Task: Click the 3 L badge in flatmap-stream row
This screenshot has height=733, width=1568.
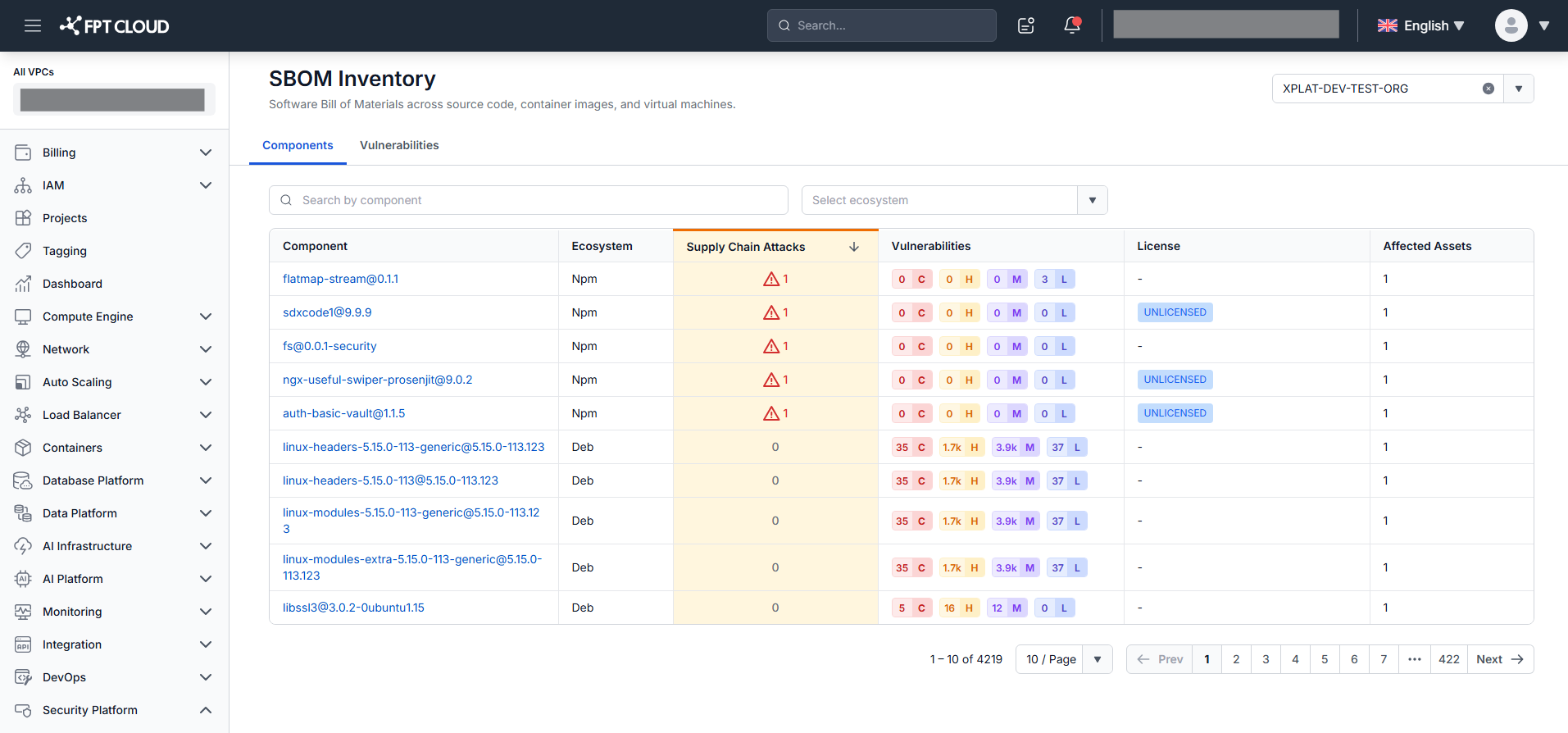Action: click(x=1054, y=279)
